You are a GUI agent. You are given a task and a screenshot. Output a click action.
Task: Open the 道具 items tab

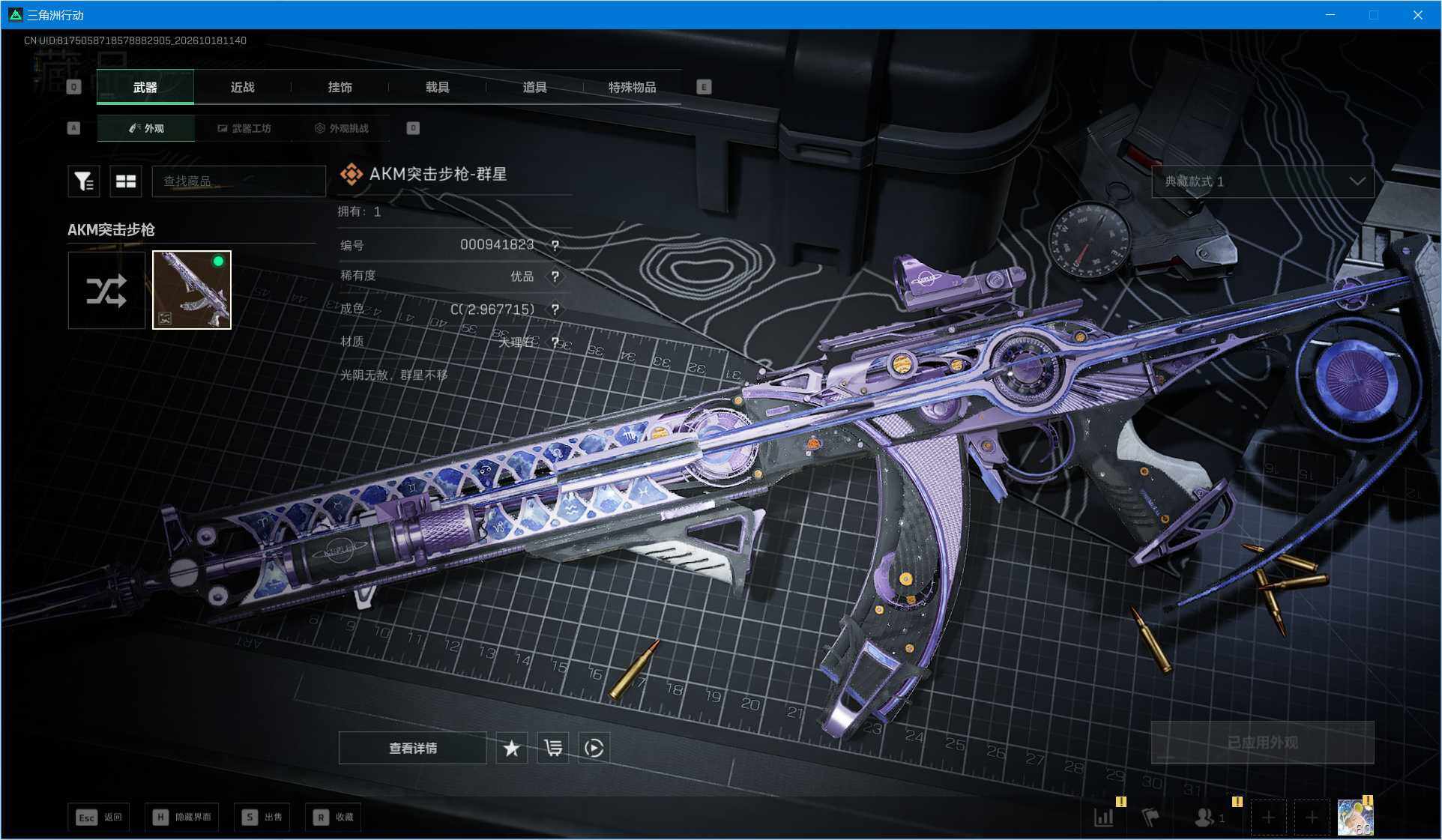[x=534, y=87]
